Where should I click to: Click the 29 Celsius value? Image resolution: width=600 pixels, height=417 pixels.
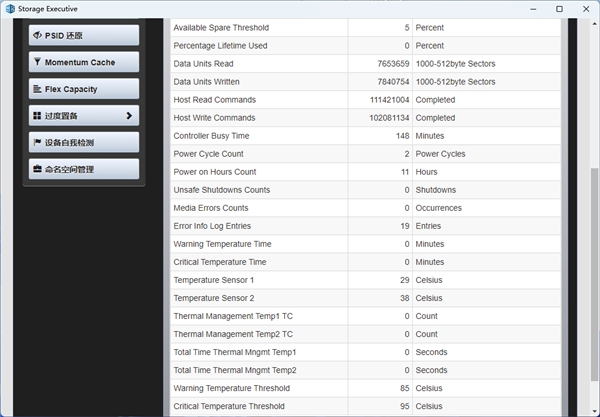(x=404, y=280)
